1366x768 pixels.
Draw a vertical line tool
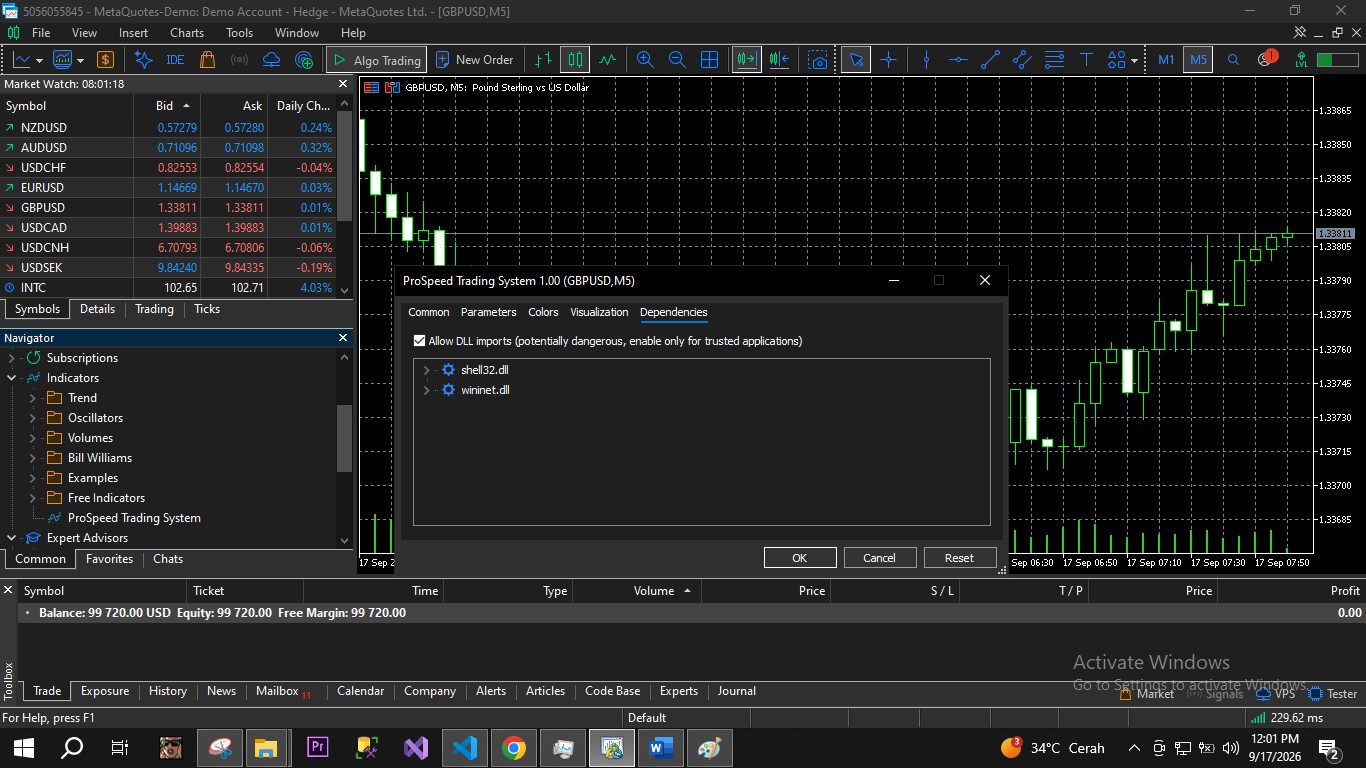[926, 60]
